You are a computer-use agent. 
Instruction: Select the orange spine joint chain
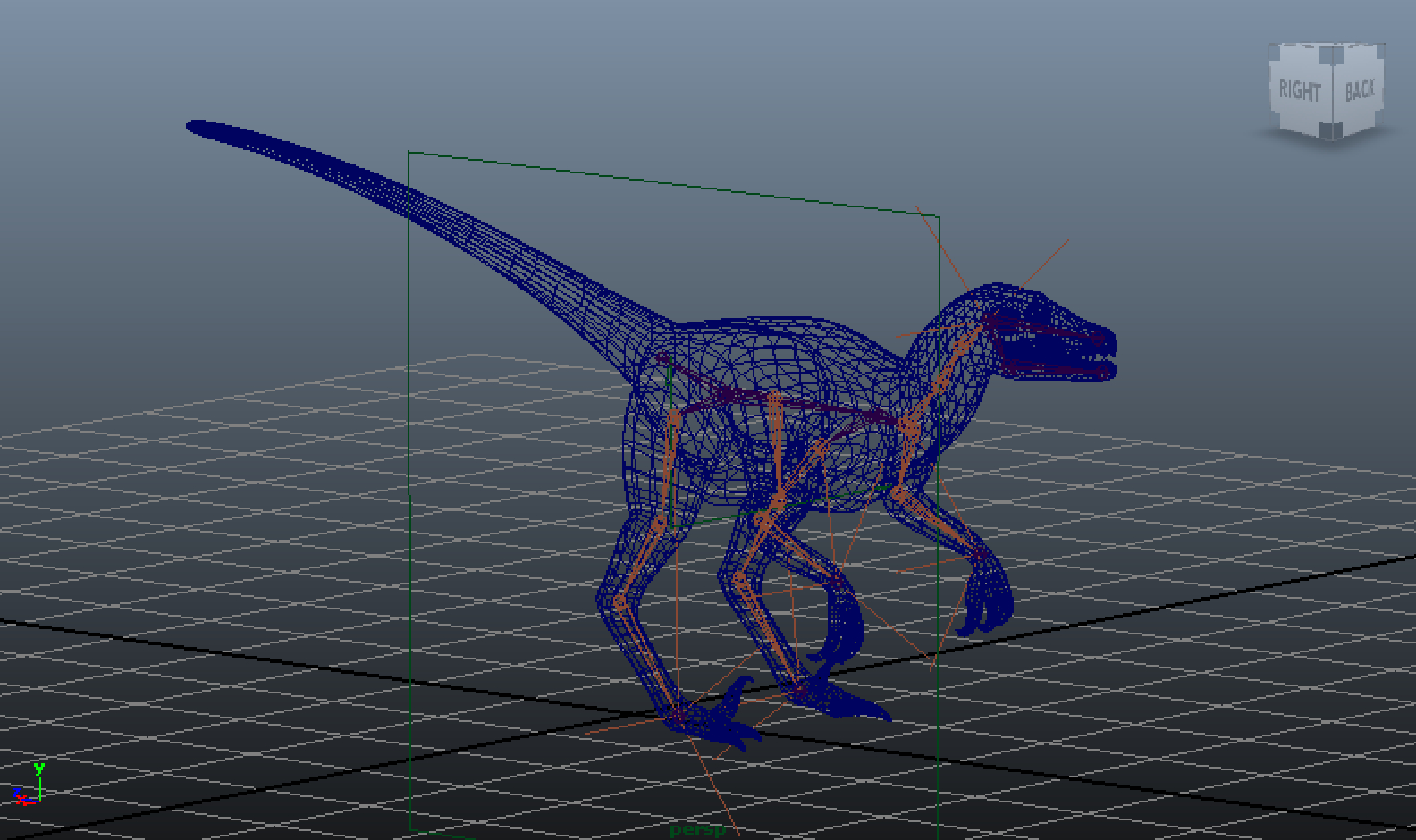pos(787,402)
